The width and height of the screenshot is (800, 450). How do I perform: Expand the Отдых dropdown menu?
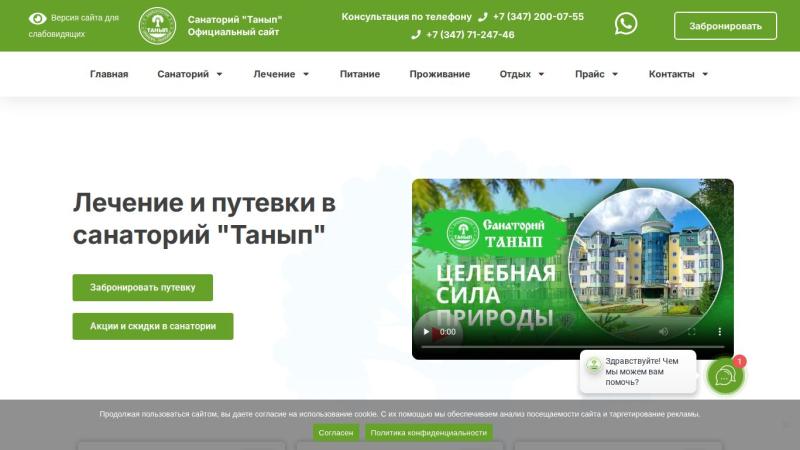(x=522, y=74)
